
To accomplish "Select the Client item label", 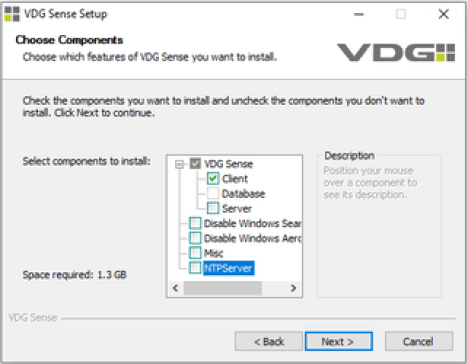I will (x=235, y=179).
